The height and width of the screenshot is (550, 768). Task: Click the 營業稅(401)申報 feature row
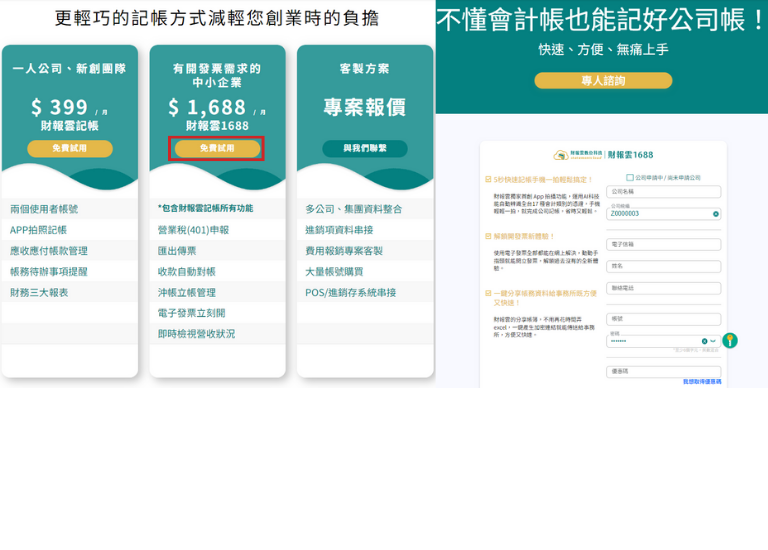[217, 230]
